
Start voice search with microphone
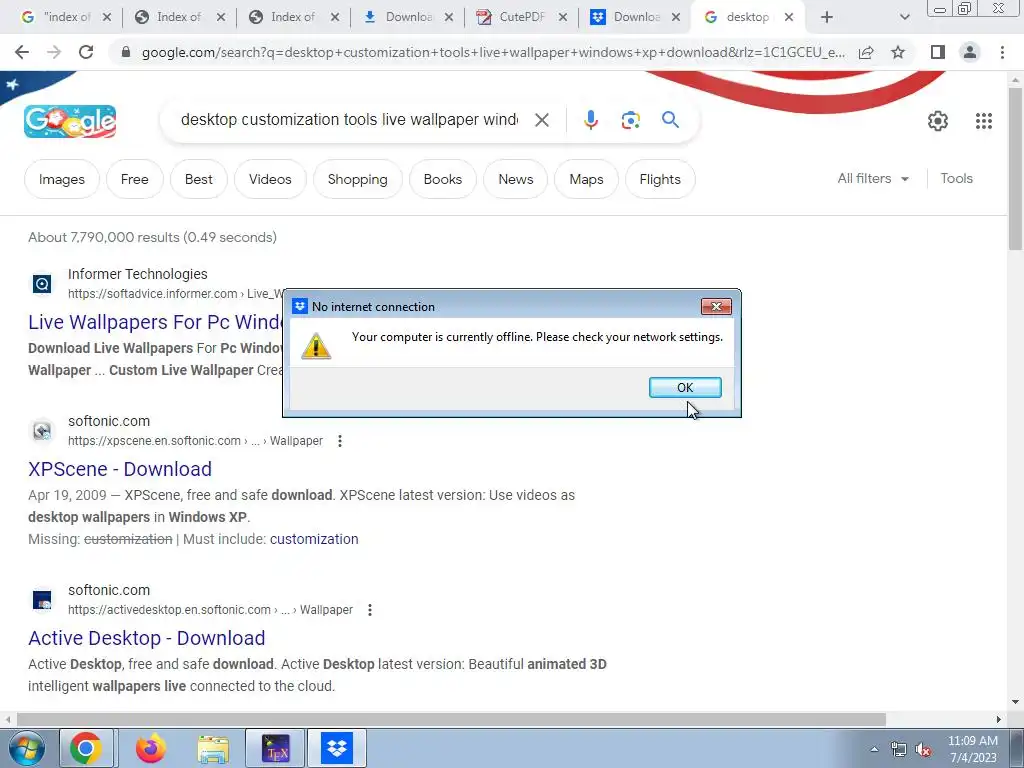(590, 120)
